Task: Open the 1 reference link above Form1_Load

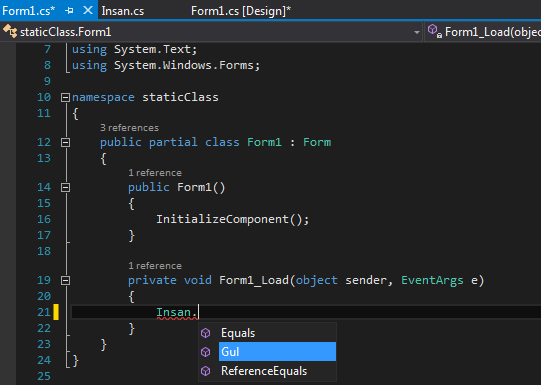Action: (155, 266)
